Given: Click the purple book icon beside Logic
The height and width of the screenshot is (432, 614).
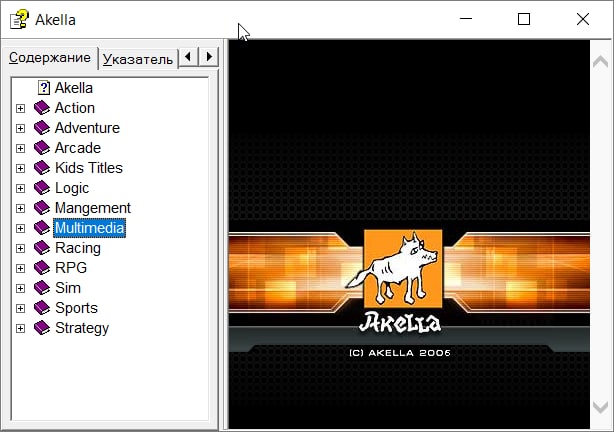Looking at the screenshot, I should pos(42,188).
